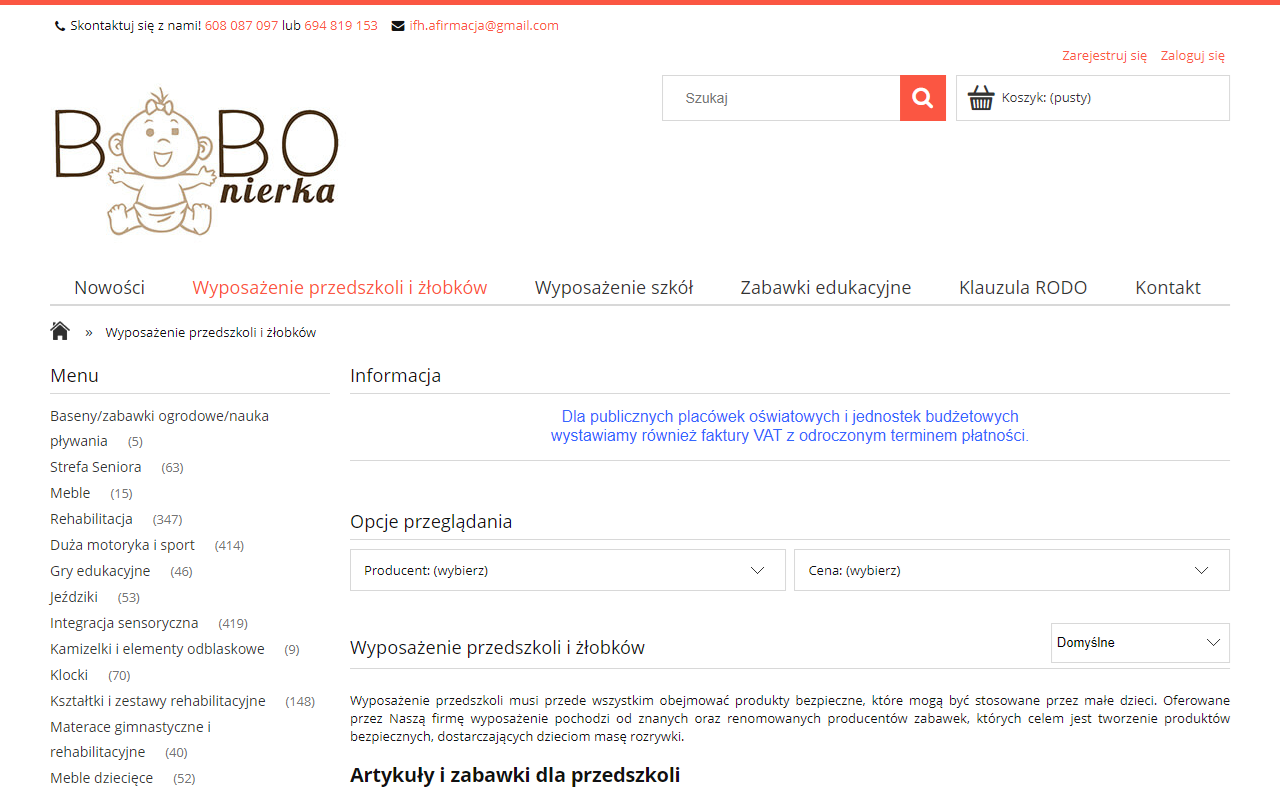Click chevron on the Cena selector
Image resolution: width=1280 pixels, height=797 pixels.
(1201, 569)
